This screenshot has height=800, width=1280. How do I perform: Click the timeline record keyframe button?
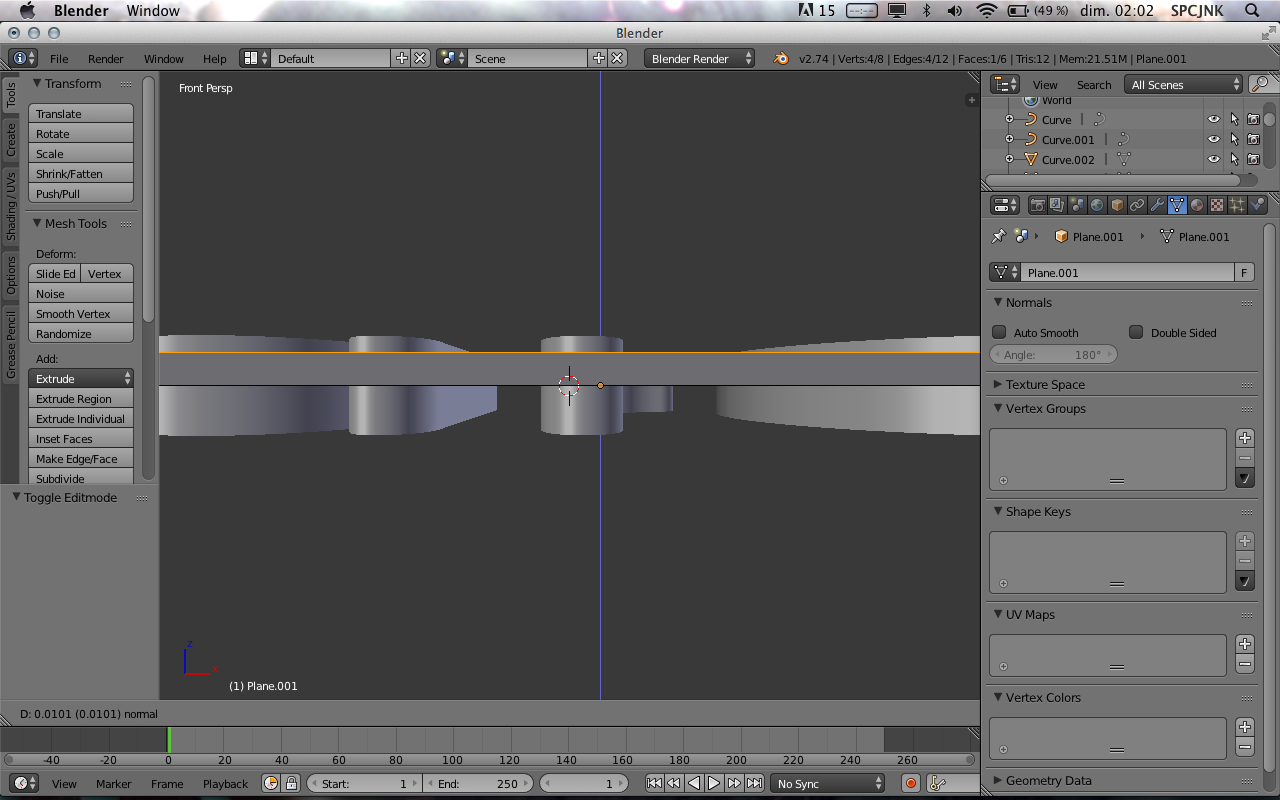[910, 783]
